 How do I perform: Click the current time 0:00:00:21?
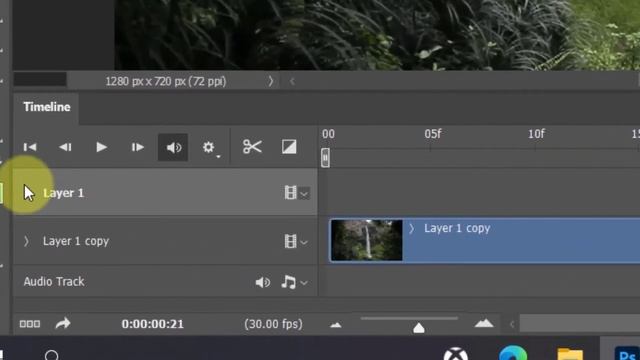click(153, 324)
